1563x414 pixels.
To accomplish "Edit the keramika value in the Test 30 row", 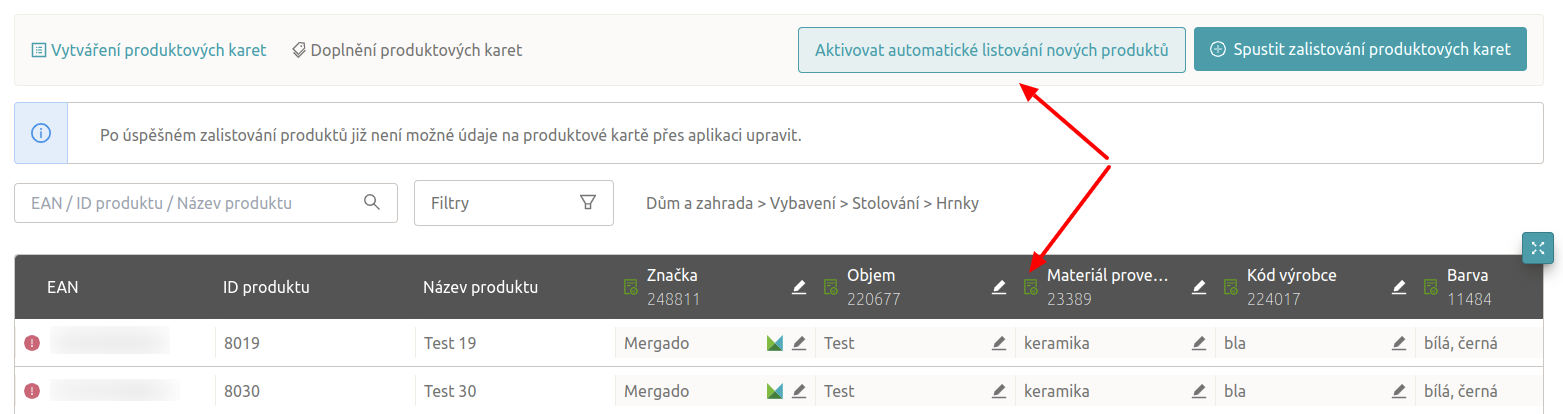I will pyautogui.click(x=1198, y=391).
